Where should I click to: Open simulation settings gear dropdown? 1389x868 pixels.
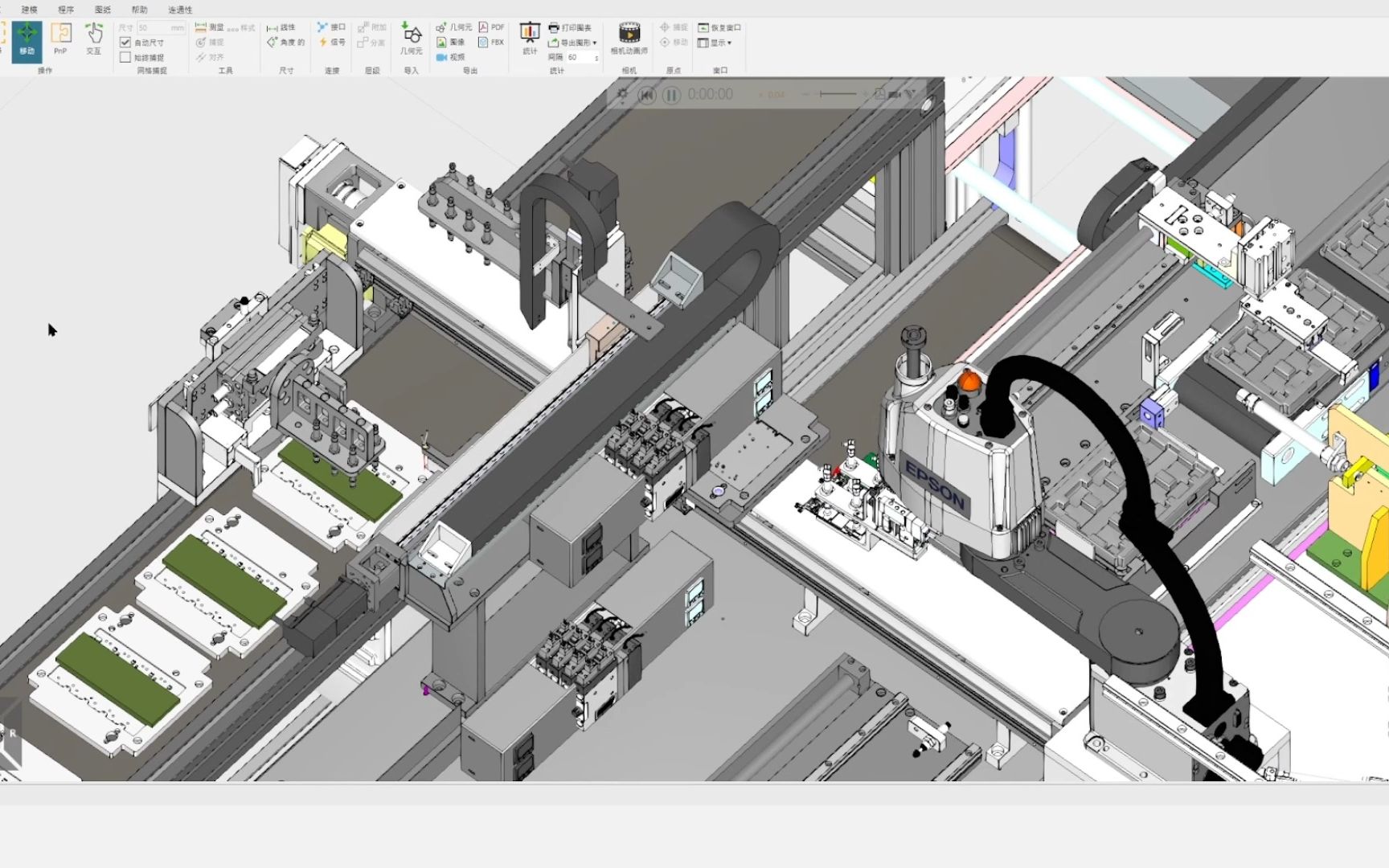pyautogui.click(x=624, y=95)
